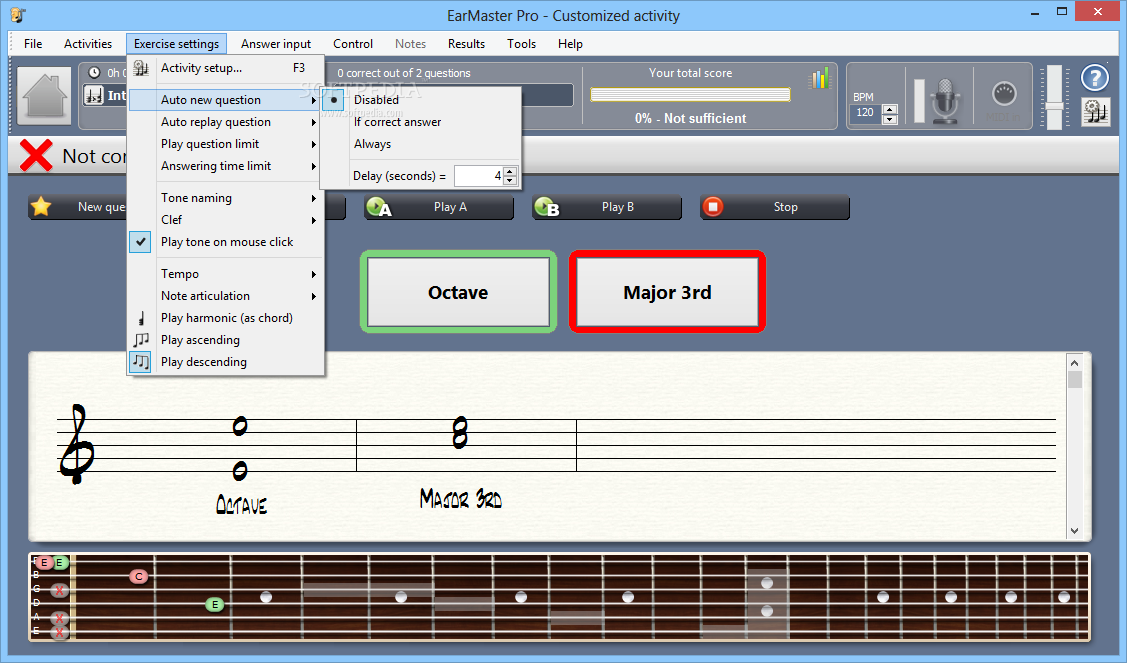Screen dimensions: 1127x663
Task: Open the Tools menu
Action: pos(521,44)
